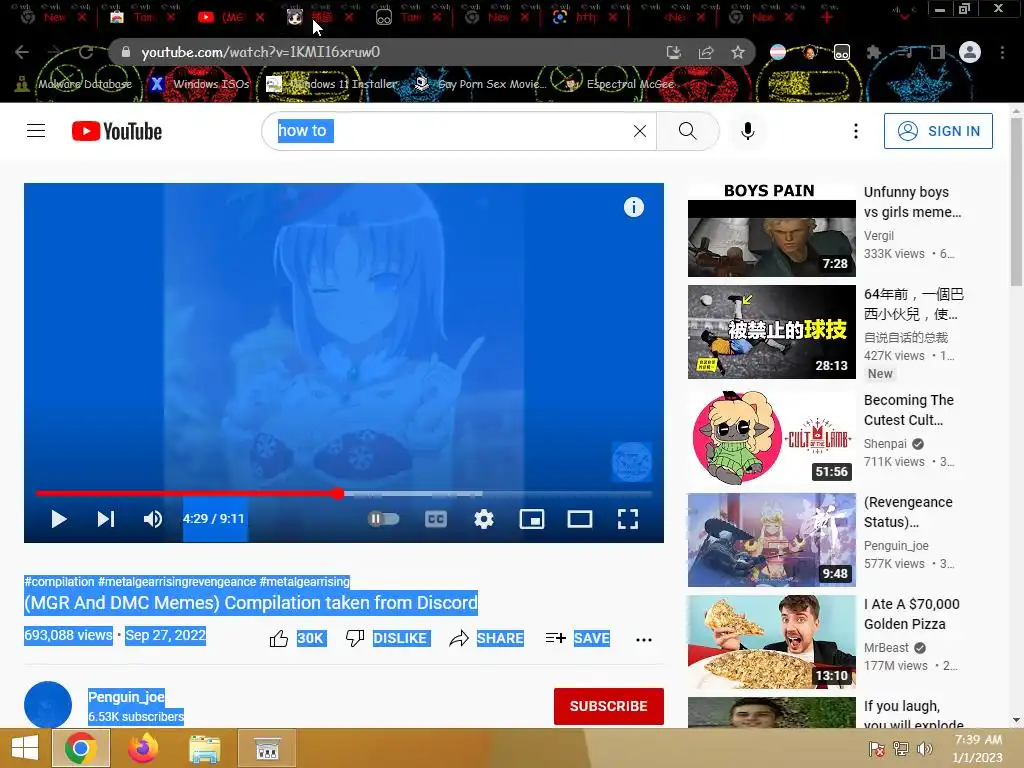Screen dimensions: 1024x768
Task: Open the SHARE dialog
Action: coord(487,638)
